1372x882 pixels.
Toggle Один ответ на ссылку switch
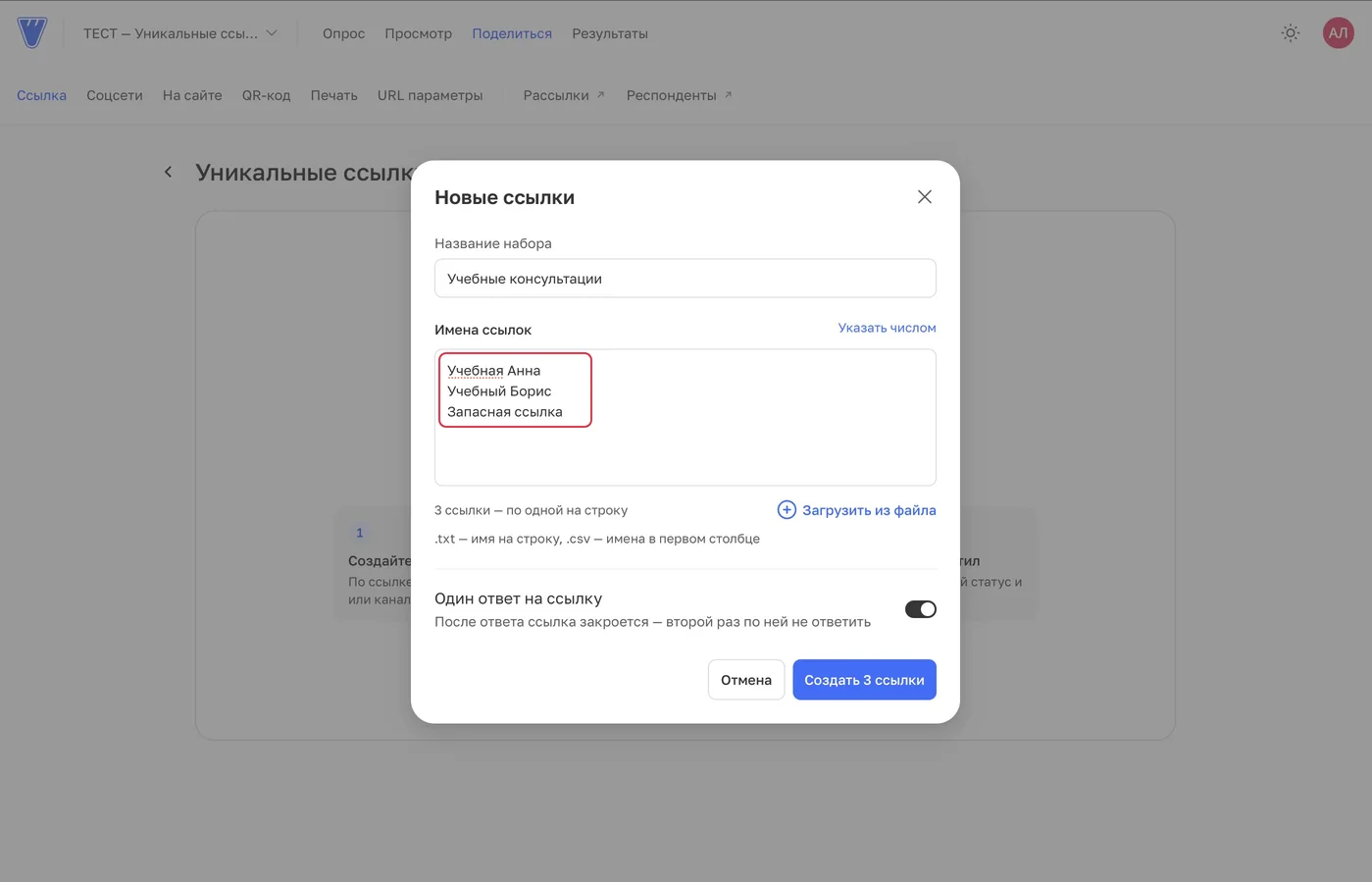pos(920,609)
